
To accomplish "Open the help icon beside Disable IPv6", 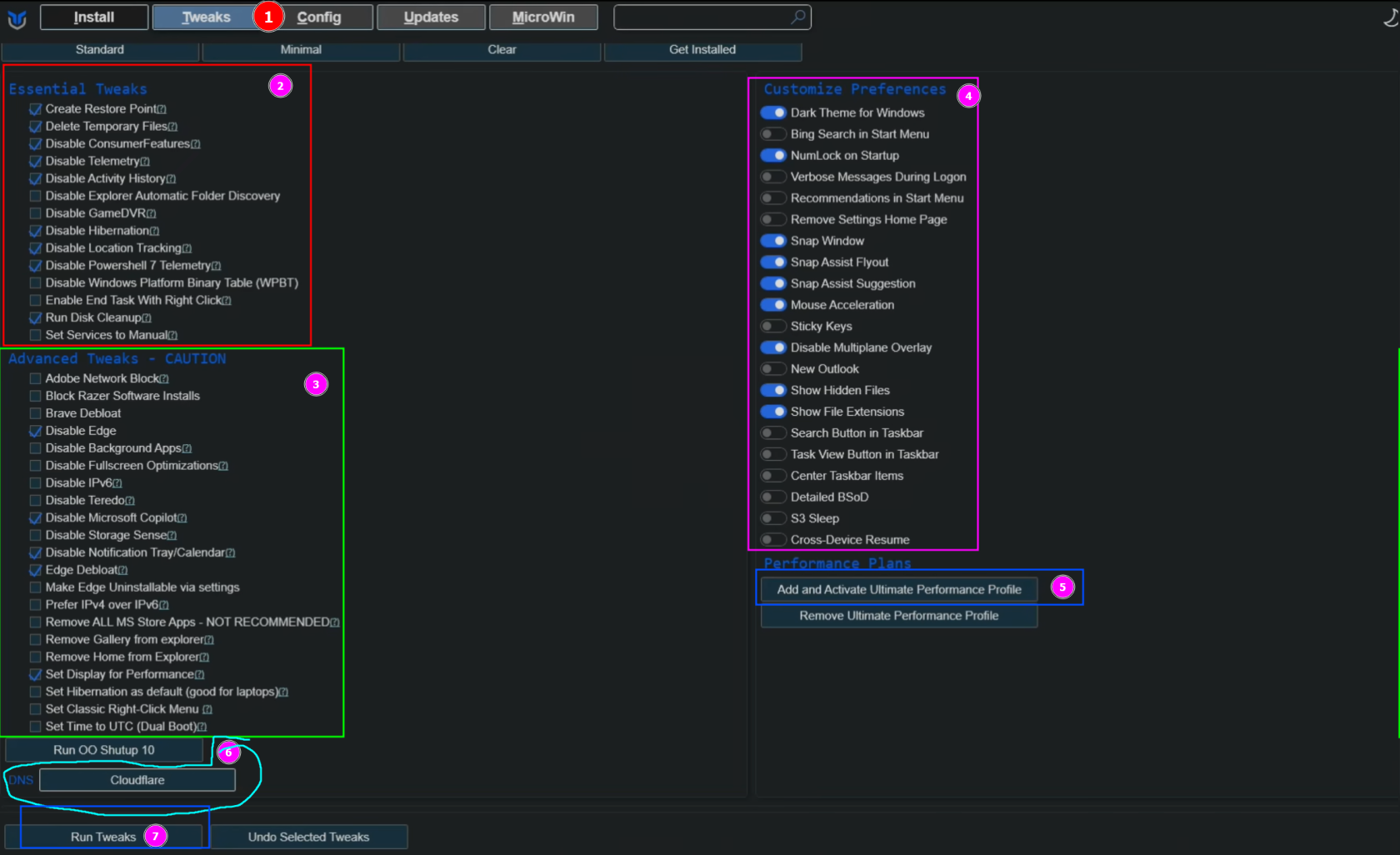I will tap(117, 483).
